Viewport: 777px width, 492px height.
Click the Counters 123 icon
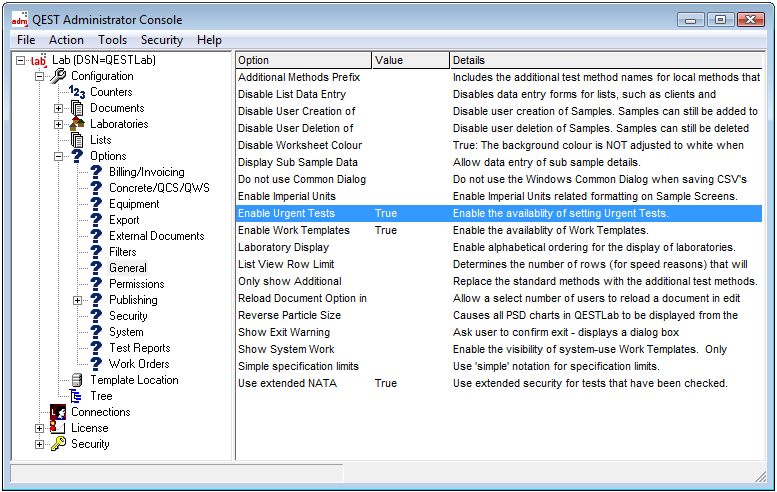tap(77, 92)
